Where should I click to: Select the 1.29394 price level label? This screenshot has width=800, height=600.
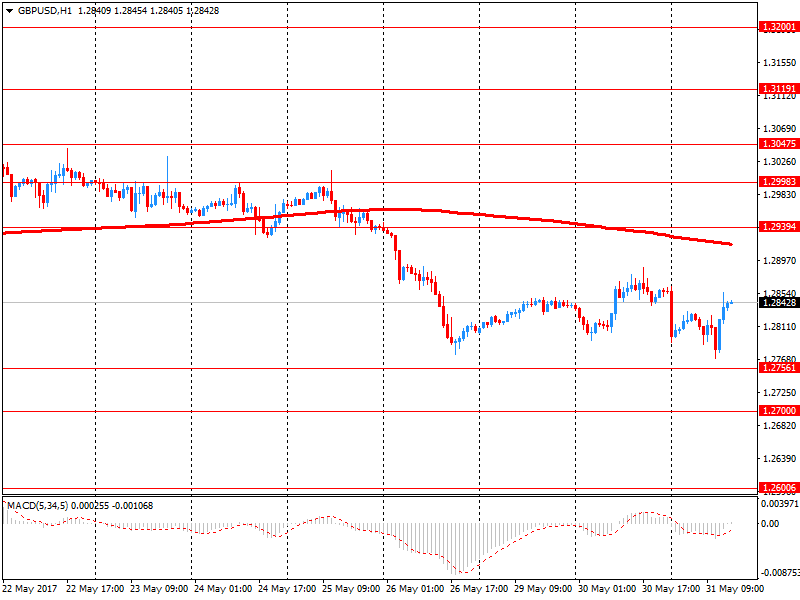779,227
